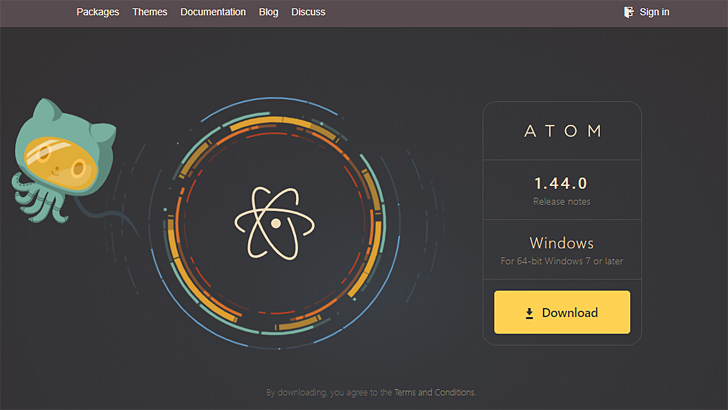This screenshot has height=410, width=728.
Task: Open the Discuss forum link
Action: [308, 12]
